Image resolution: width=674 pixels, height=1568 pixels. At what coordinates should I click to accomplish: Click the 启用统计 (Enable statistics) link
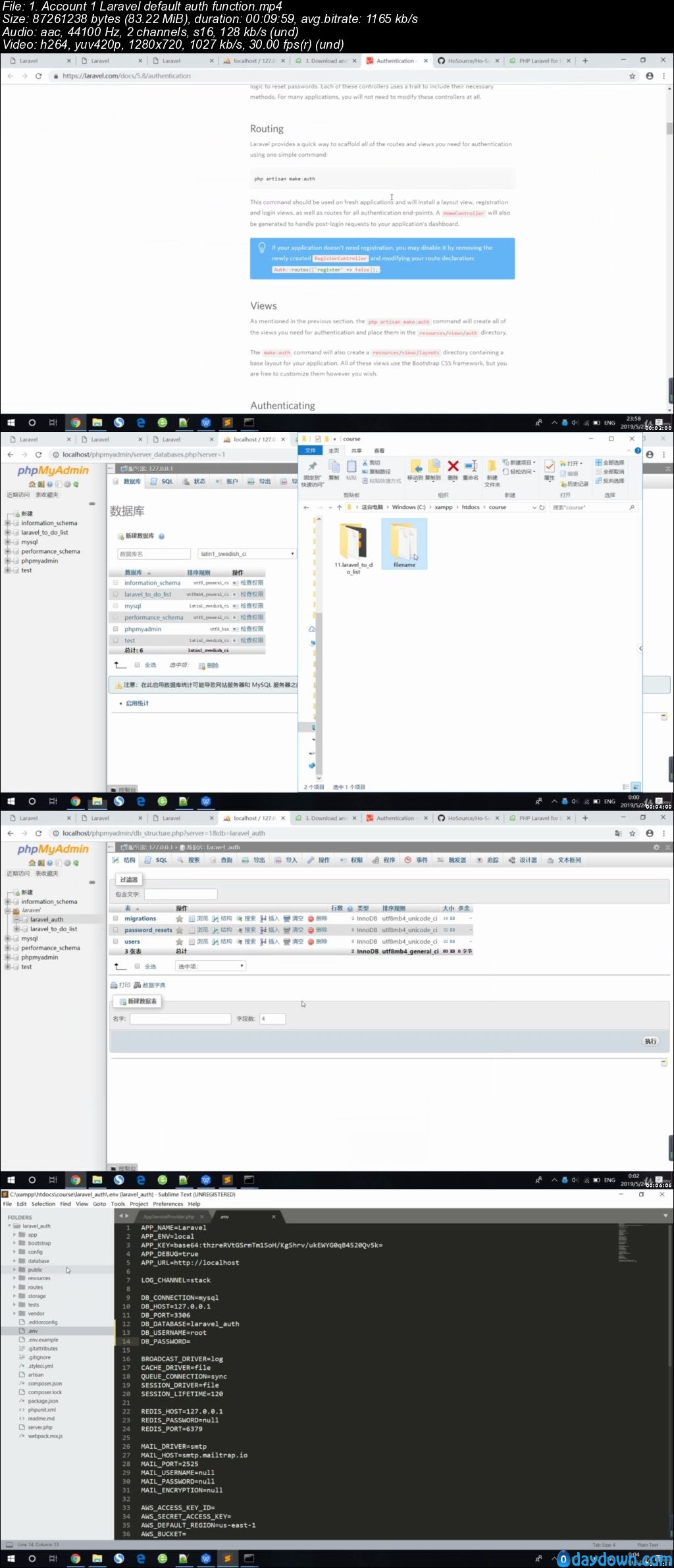coord(137,703)
